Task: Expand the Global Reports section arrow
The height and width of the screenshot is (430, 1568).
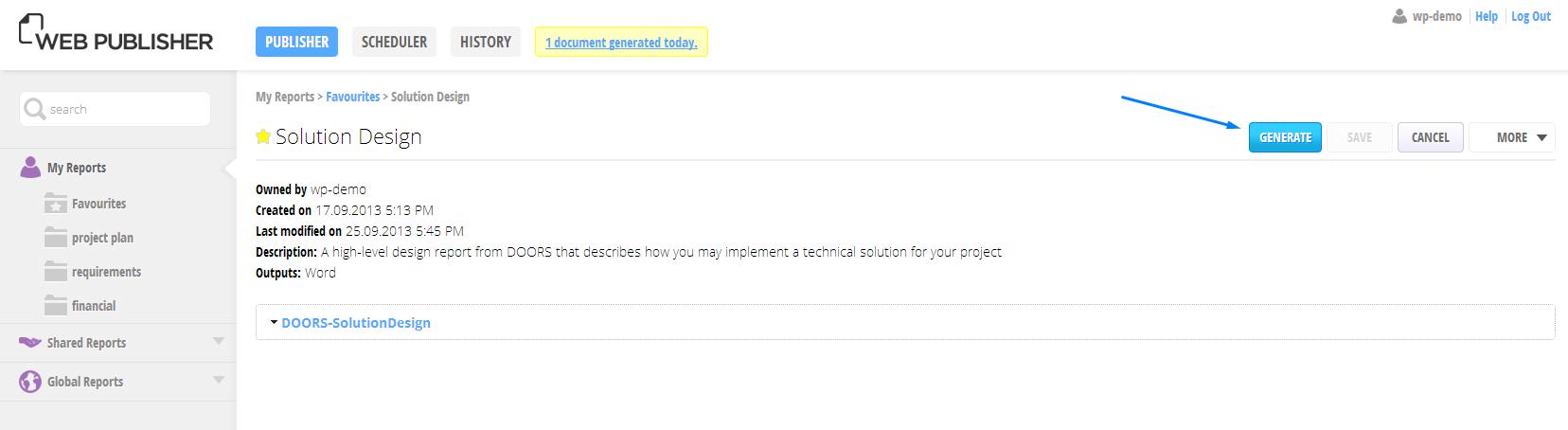Action: click(219, 380)
